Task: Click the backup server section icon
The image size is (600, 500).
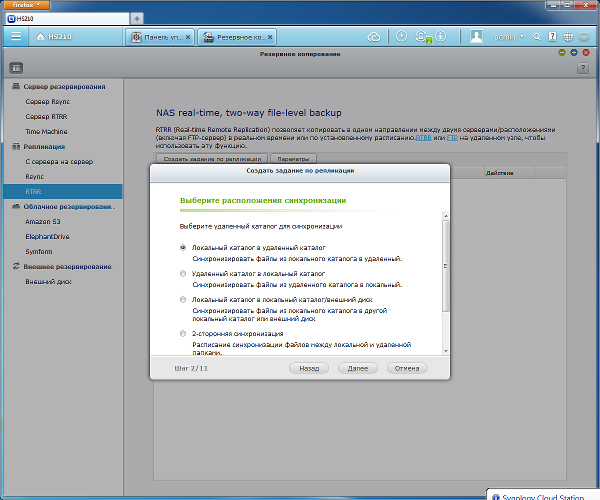Action: (x=16, y=86)
